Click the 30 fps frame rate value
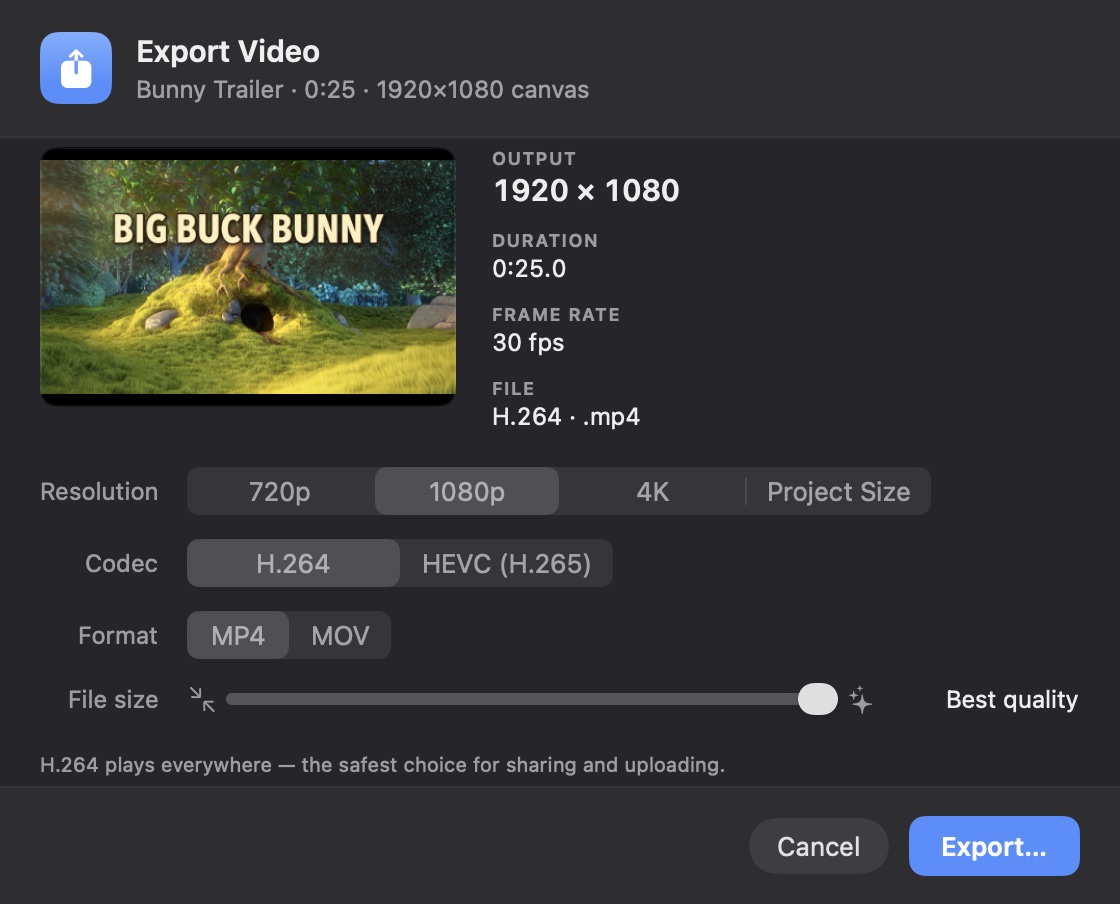The image size is (1120, 904). click(x=529, y=342)
